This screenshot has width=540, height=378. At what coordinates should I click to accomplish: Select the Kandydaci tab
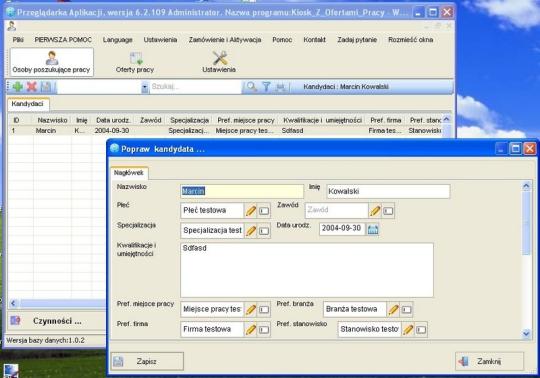[x=28, y=104]
